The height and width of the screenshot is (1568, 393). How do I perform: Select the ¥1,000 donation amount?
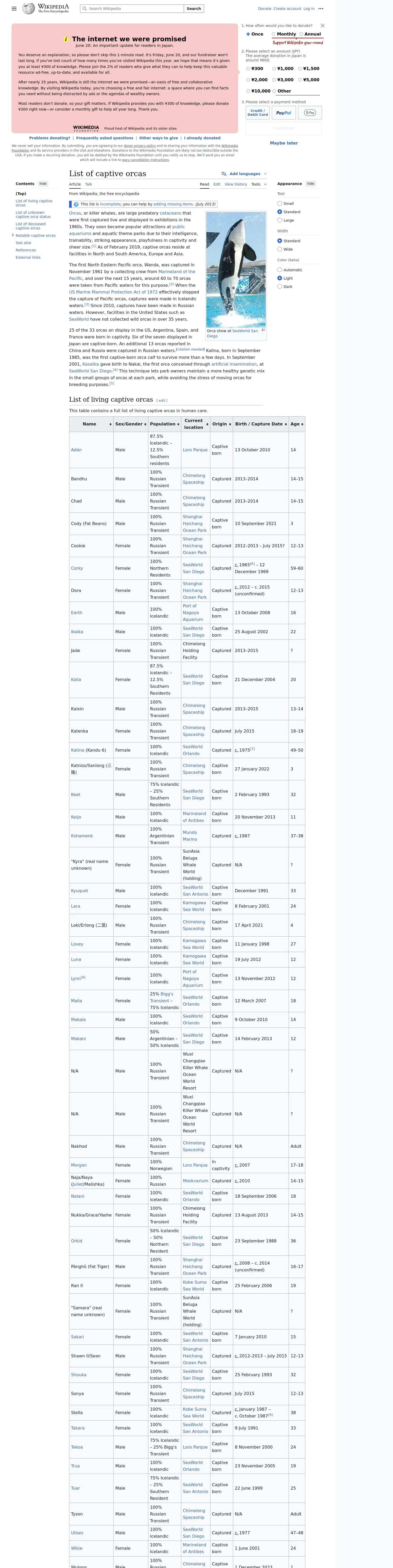(x=274, y=69)
